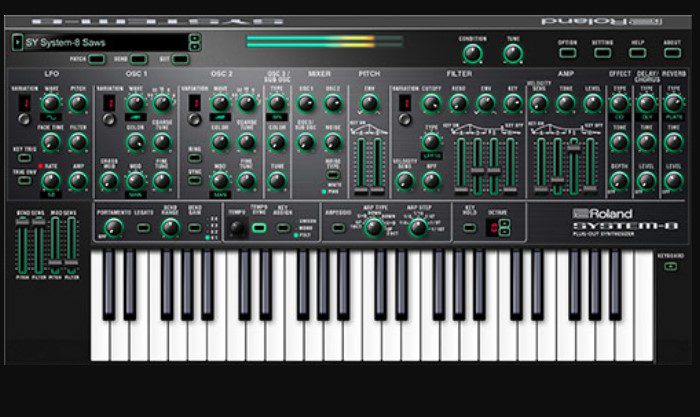Screen dimensions: 700x417
Task: Click the CONDITION knob
Action: (x=472, y=54)
